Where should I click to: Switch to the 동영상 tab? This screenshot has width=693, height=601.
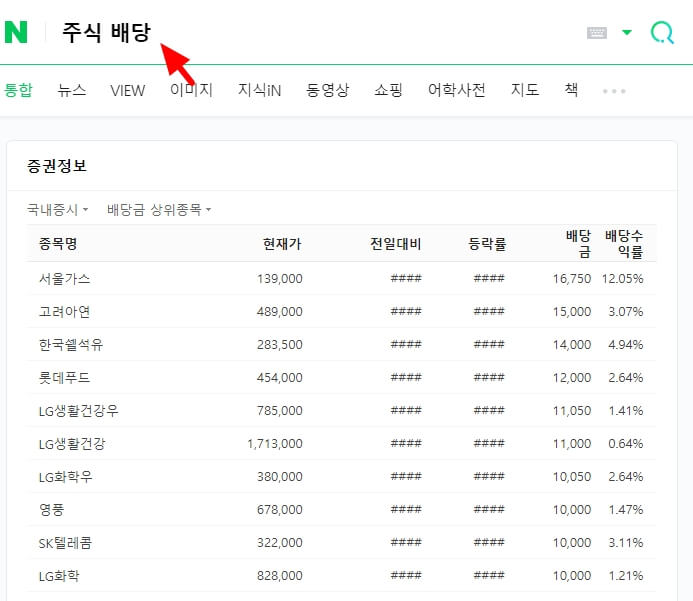click(x=327, y=90)
